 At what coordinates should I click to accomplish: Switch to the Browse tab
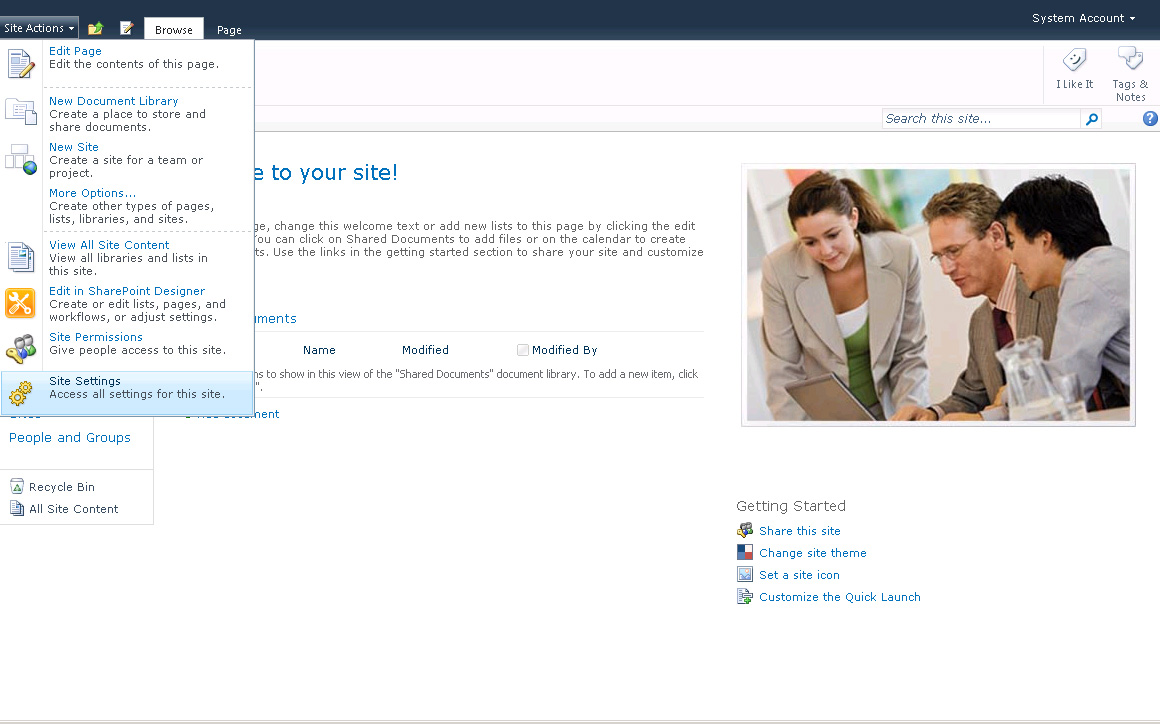point(174,30)
